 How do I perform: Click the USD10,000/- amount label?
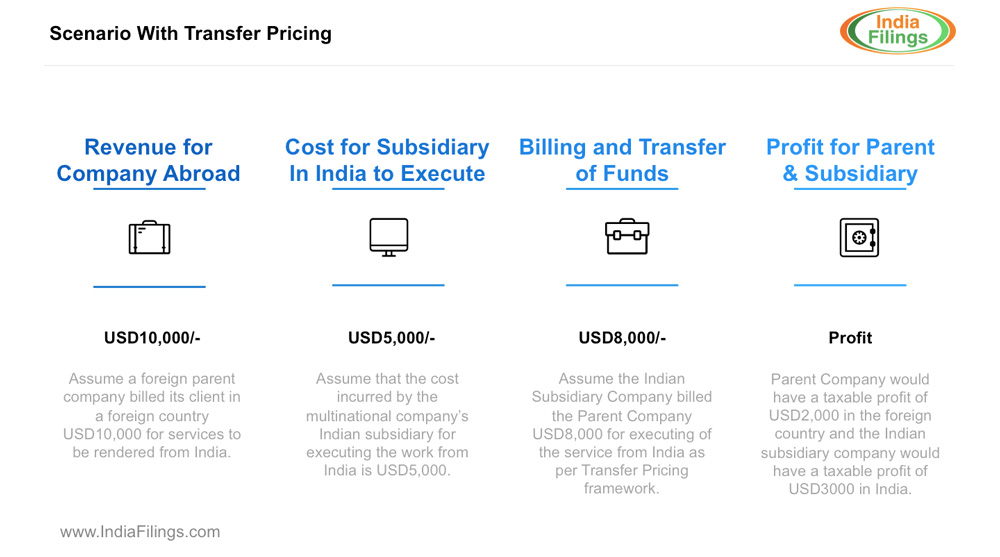pyautogui.click(x=152, y=338)
